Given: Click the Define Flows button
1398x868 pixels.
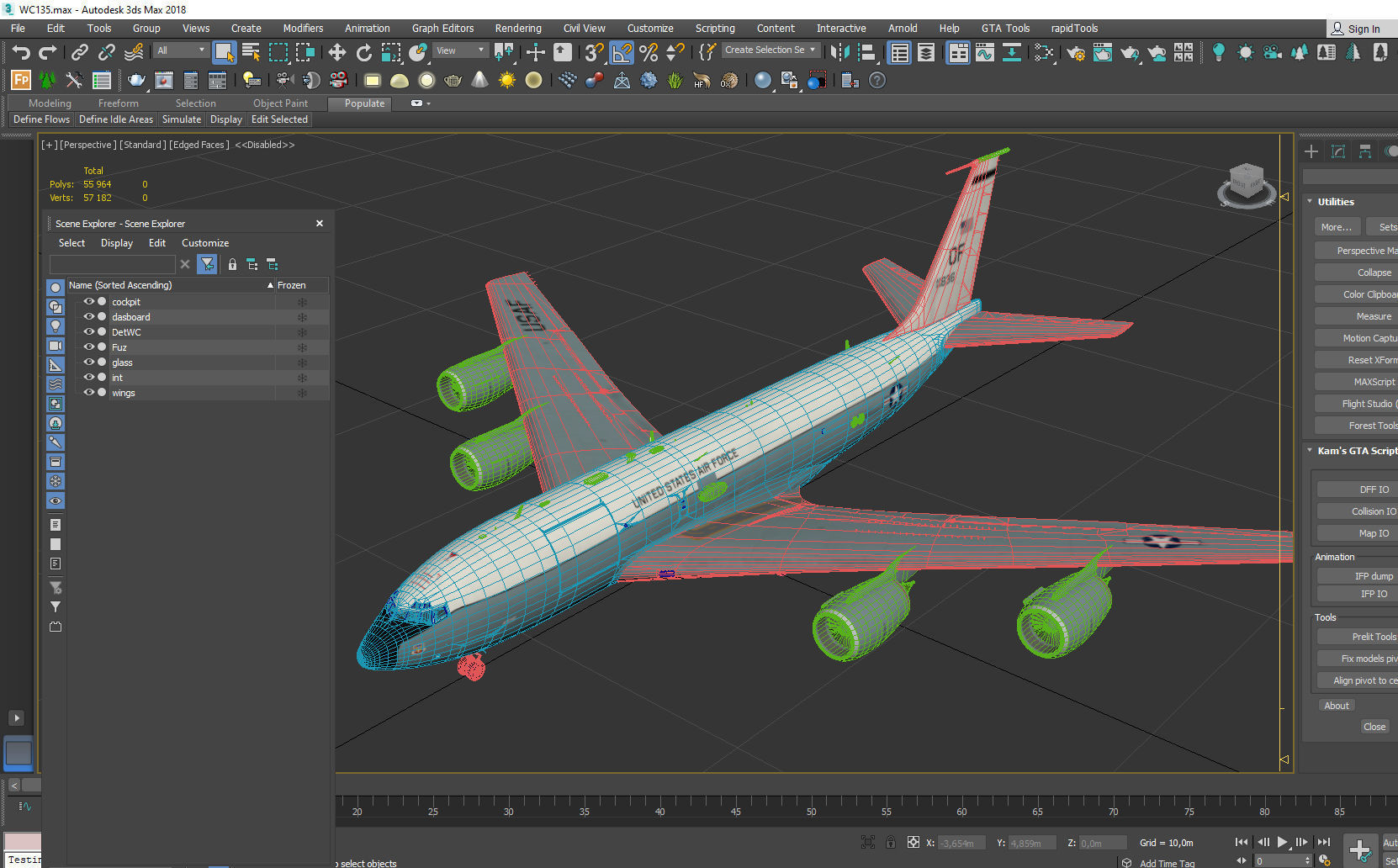Looking at the screenshot, I should (x=42, y=119).
